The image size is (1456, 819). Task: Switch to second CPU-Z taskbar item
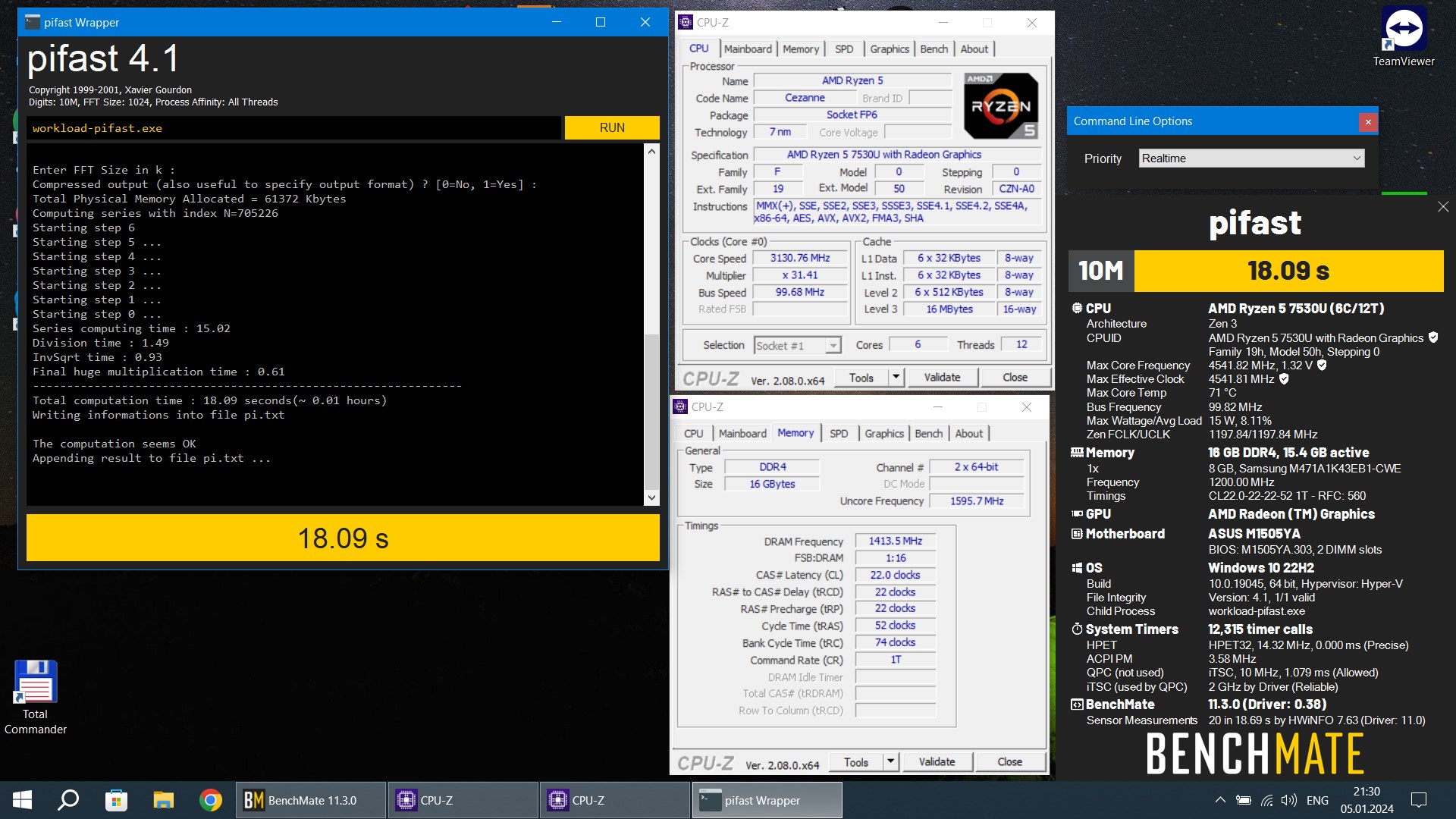pos(614,800)
